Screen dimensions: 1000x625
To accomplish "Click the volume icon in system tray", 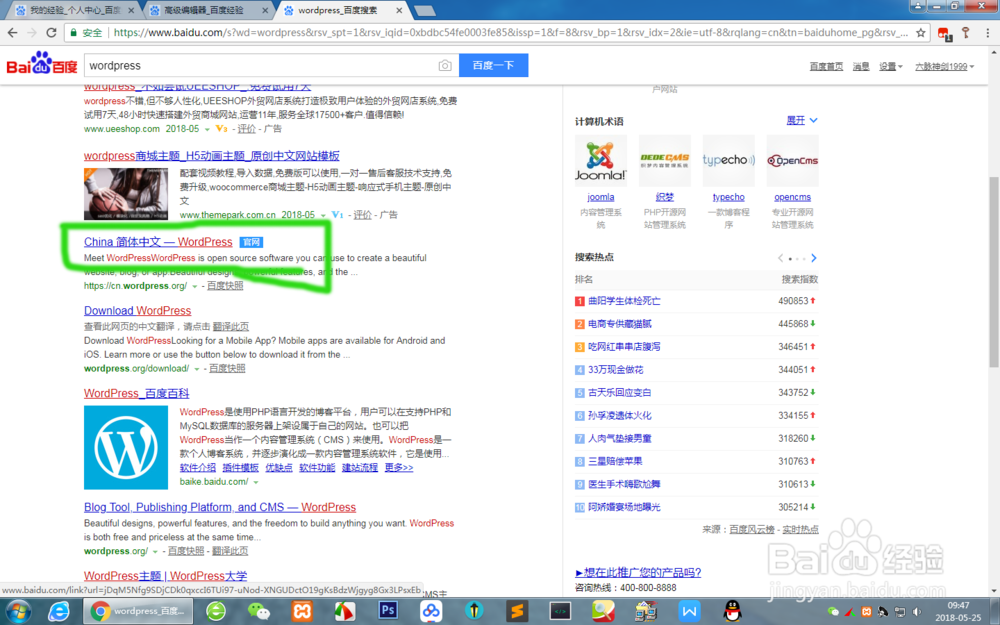I will coord(917,612).
